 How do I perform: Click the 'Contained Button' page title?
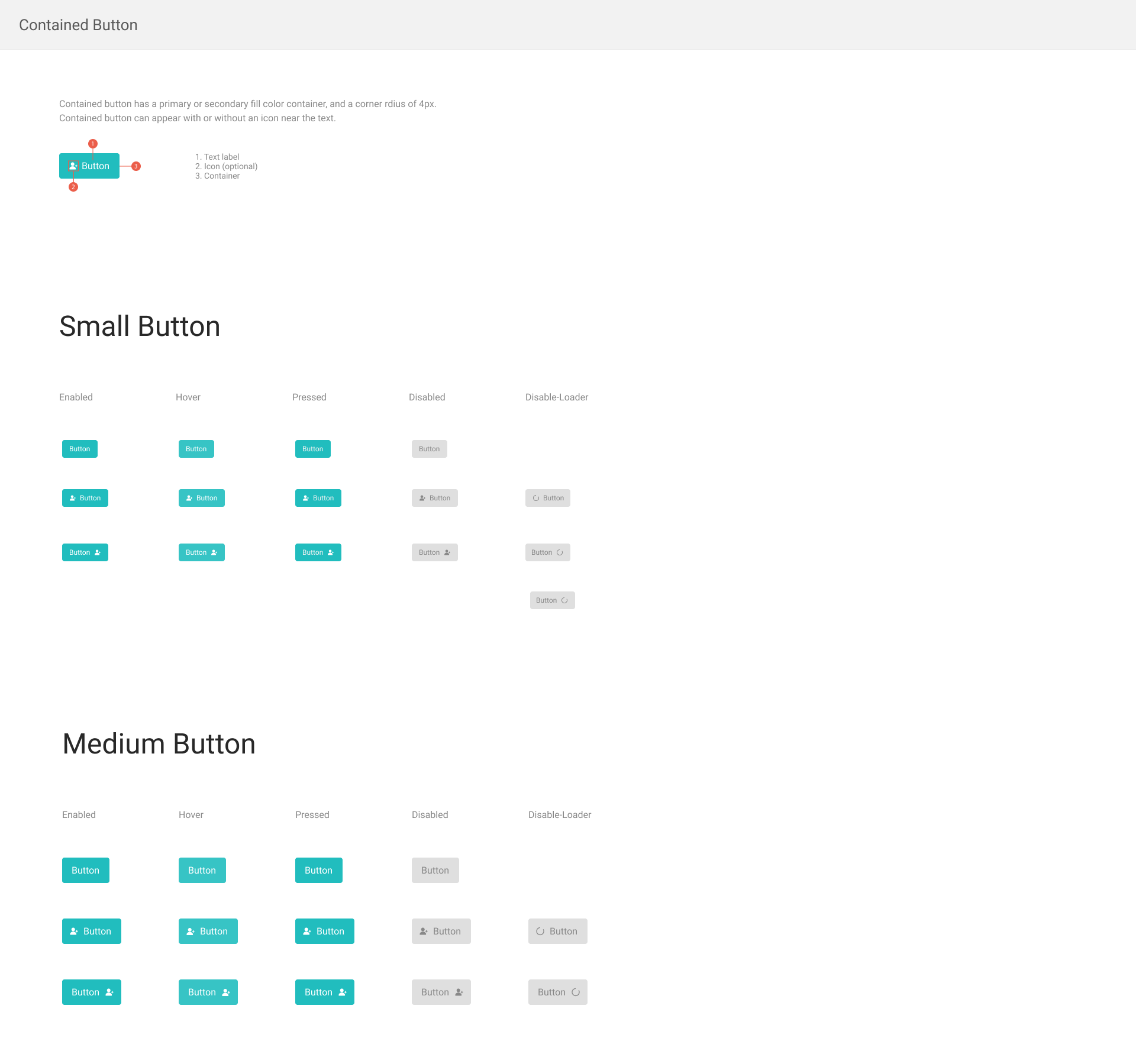[78, 25]
